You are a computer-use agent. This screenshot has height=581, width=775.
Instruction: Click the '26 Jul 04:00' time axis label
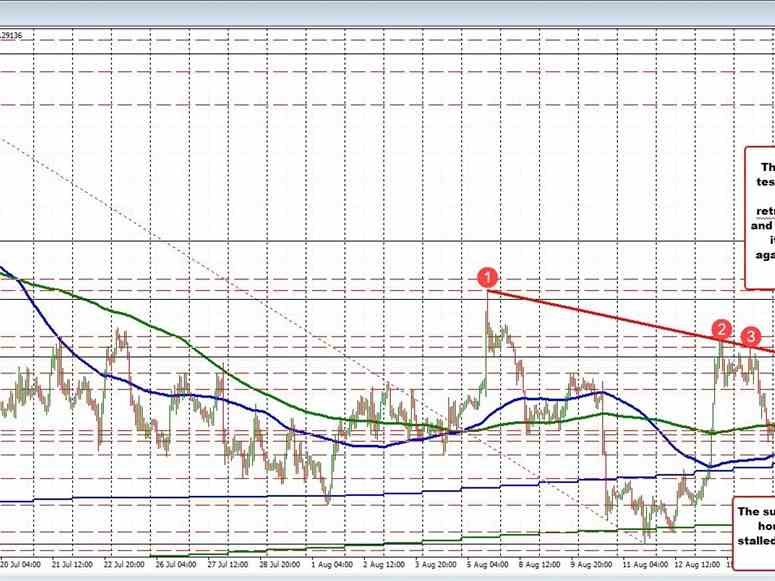[176, 564]
